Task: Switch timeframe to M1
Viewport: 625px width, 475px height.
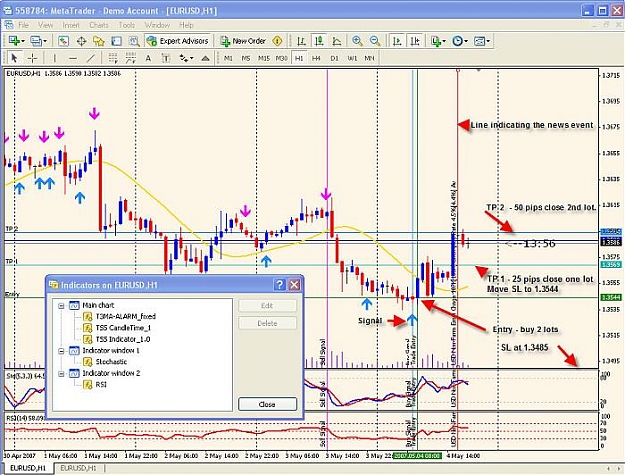Action: coord(228,58)
